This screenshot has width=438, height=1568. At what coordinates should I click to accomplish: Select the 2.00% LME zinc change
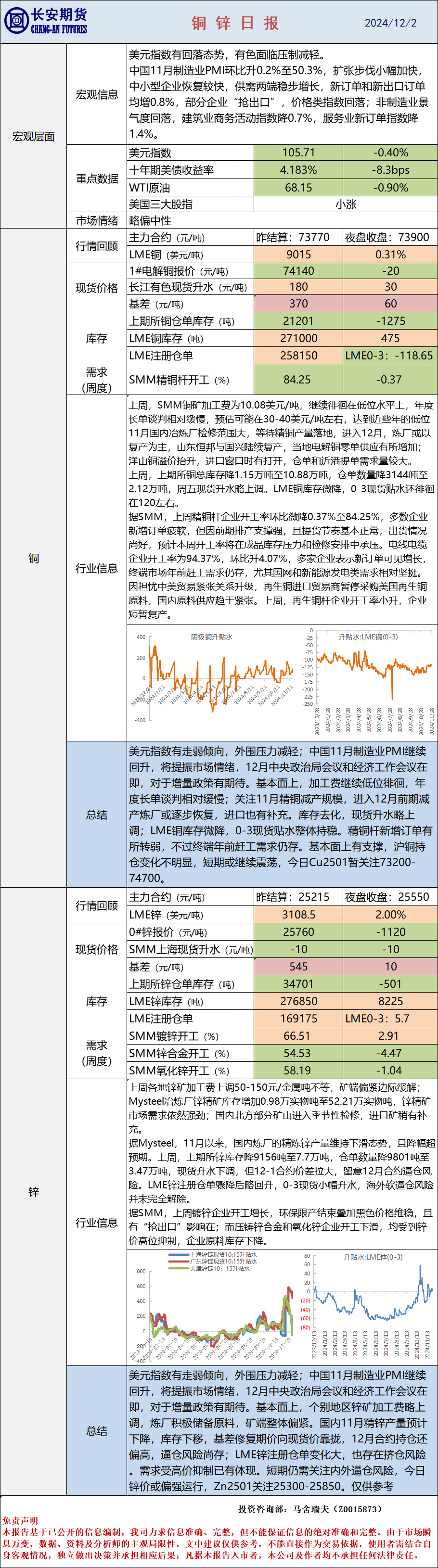(390, 914)
